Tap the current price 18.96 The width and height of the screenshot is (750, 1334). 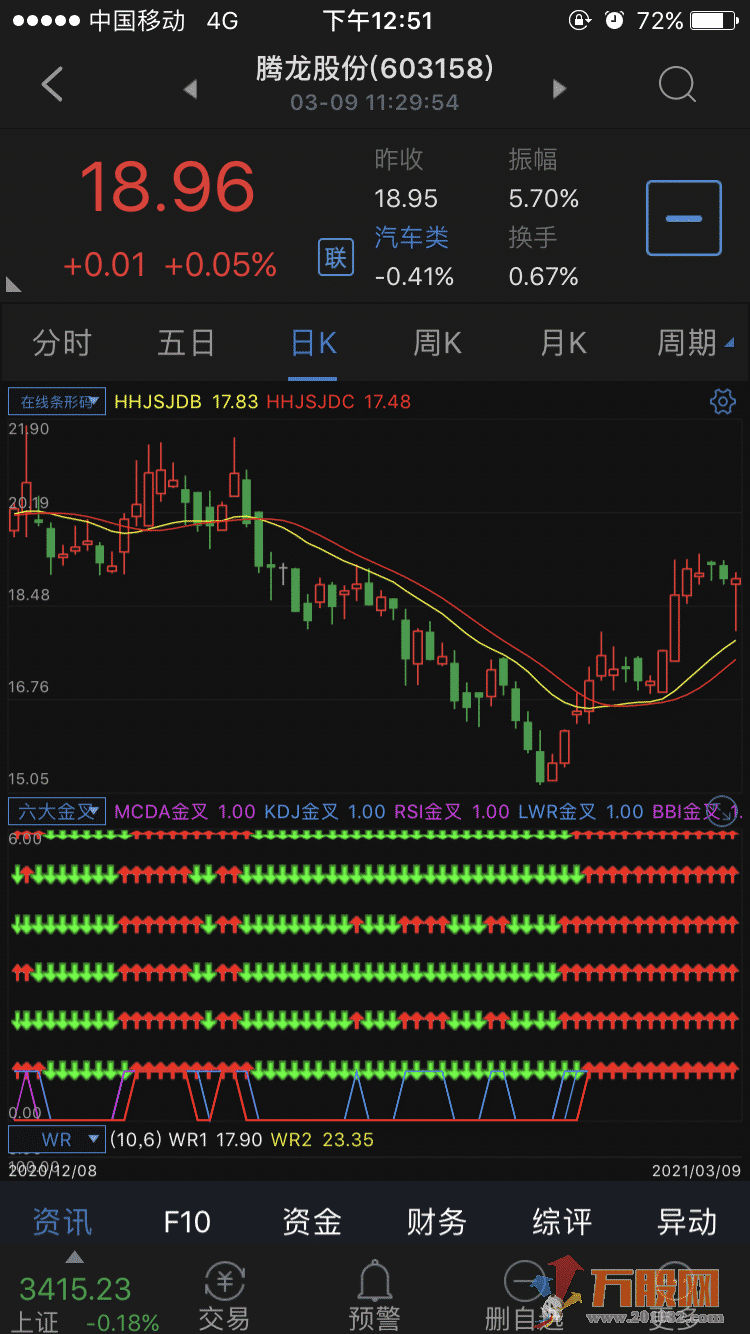click(167, 187)
